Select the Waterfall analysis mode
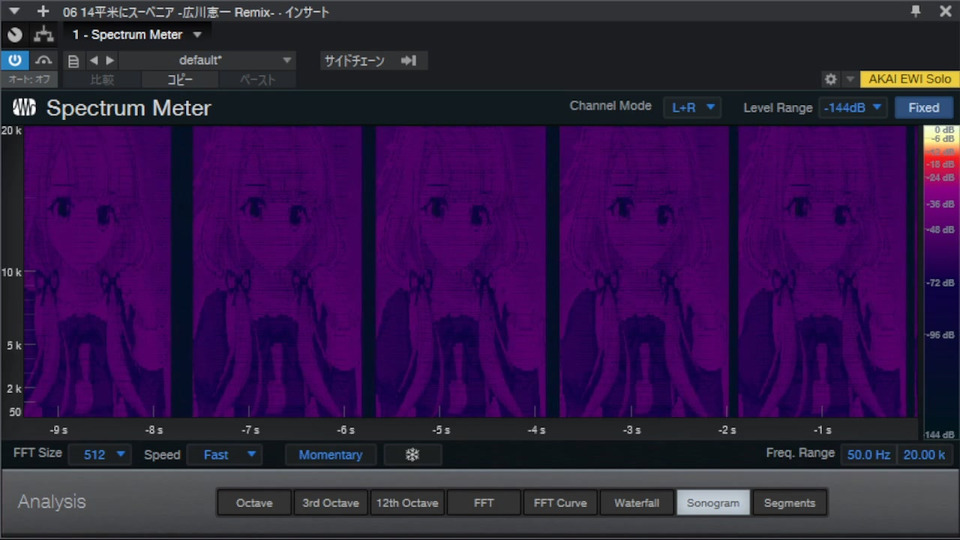Screen dimensions: 960x540 (637, 503)
